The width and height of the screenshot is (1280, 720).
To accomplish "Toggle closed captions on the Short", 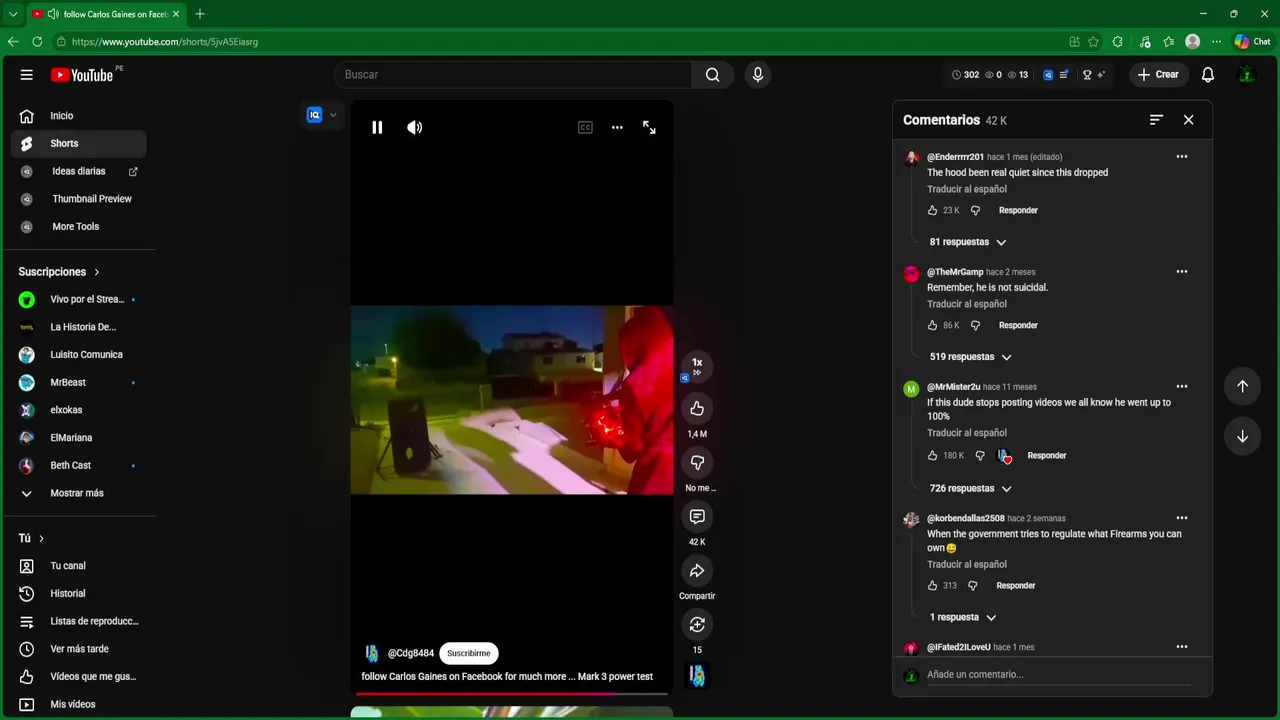I will [x=585, y=128].
